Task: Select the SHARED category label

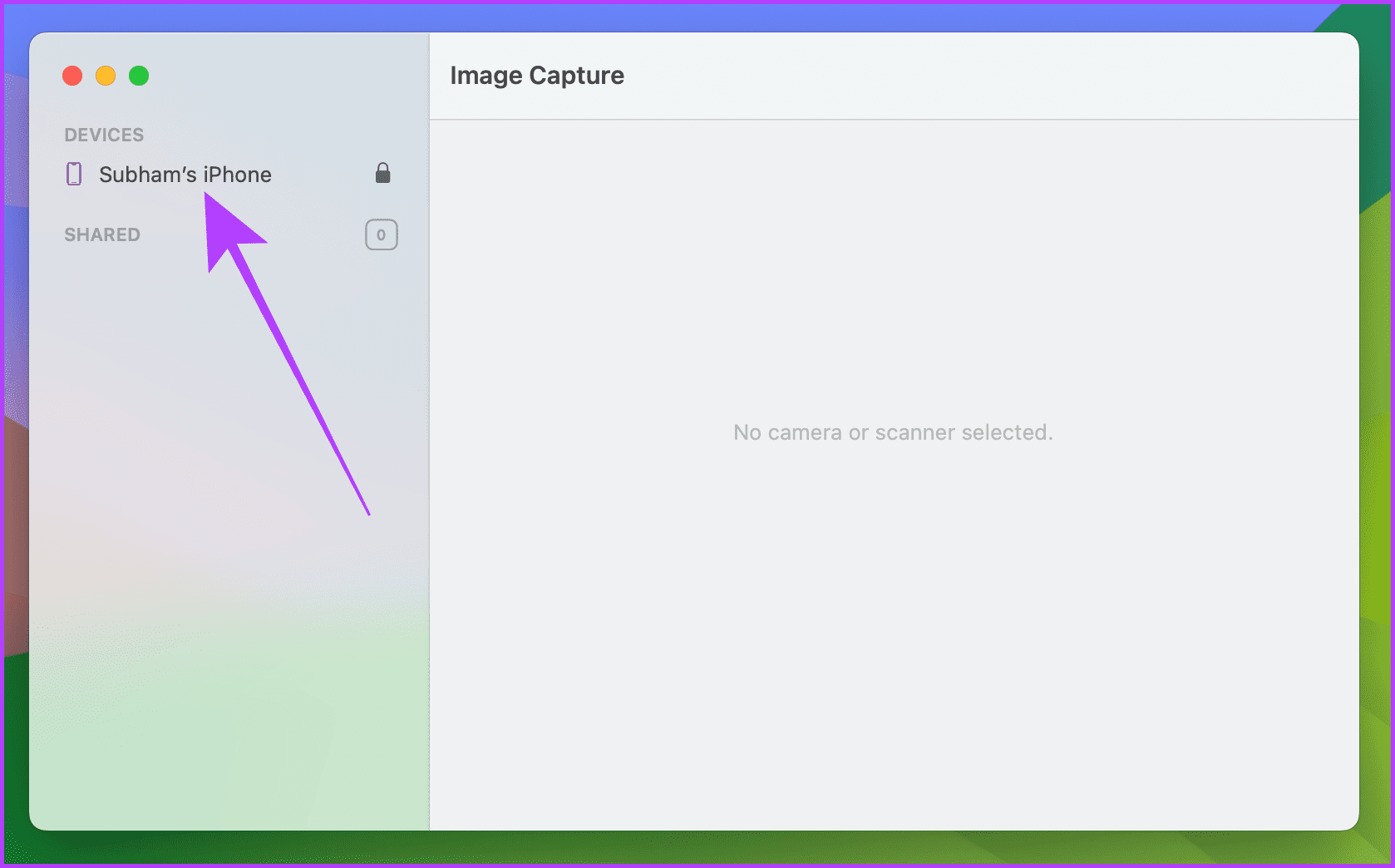Action: coord(101,234)
